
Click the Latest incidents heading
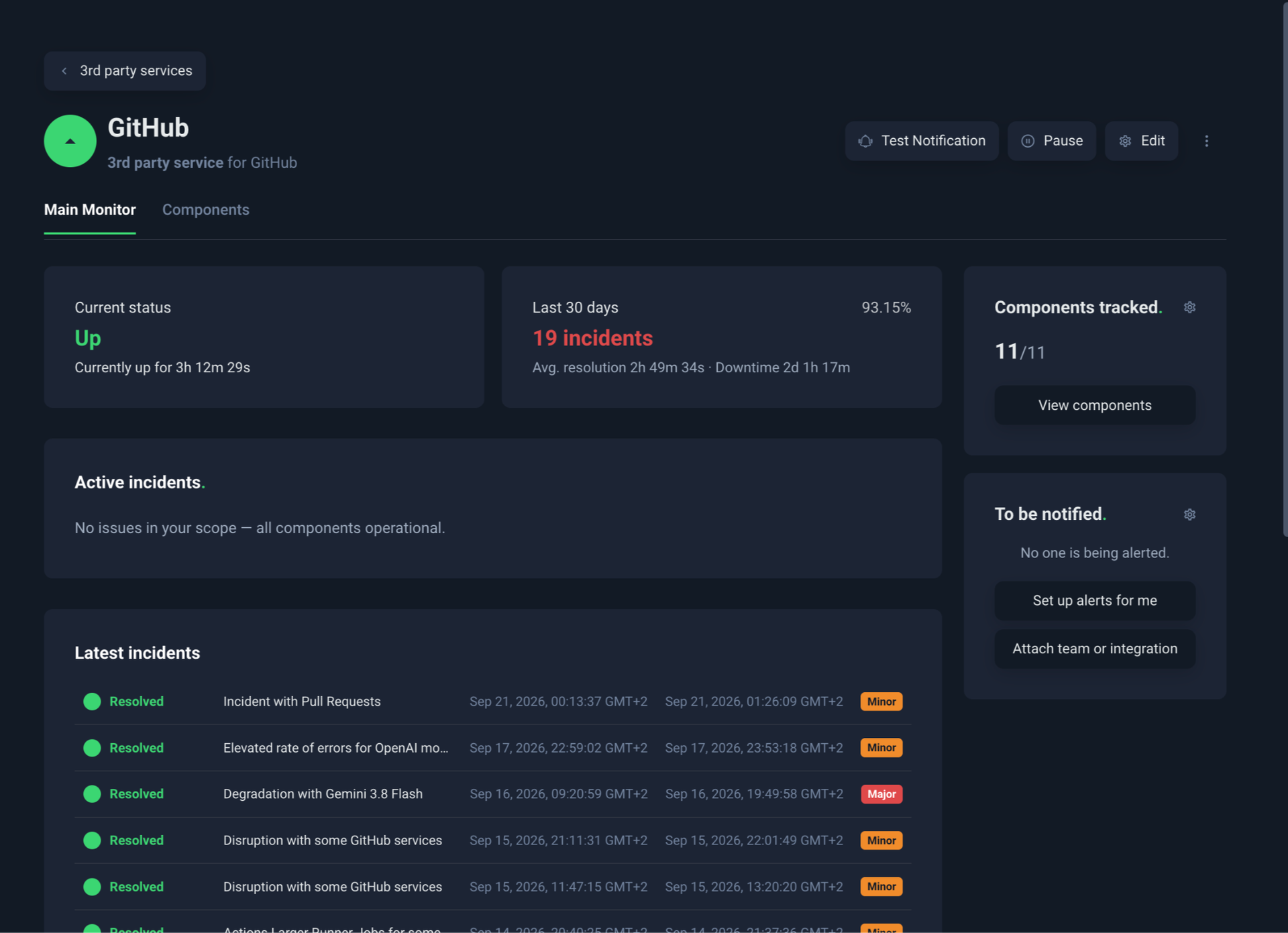(x=137, y=653)
